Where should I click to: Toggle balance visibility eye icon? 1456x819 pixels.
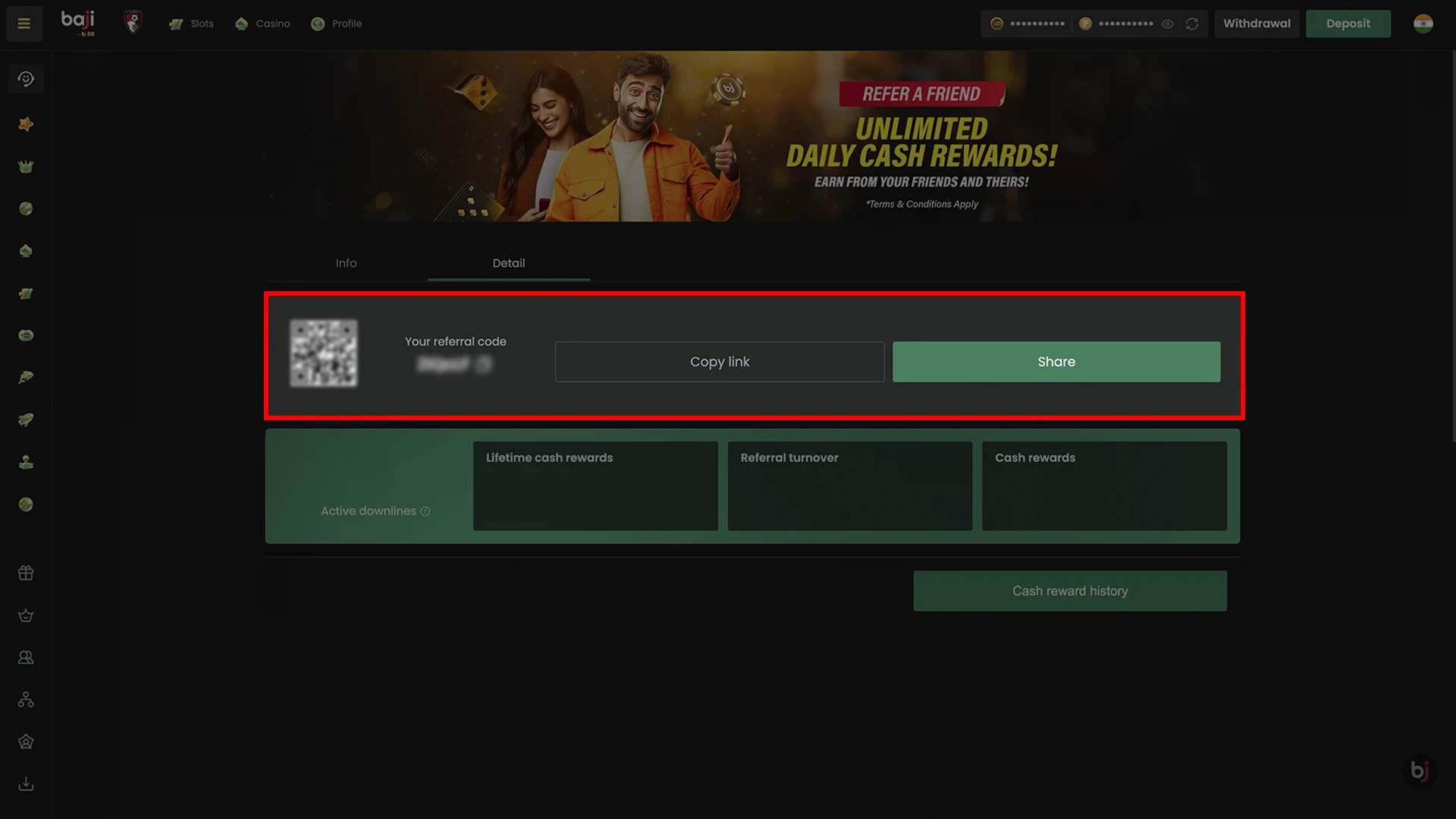pyautogui.click(x=1168, y=24)
